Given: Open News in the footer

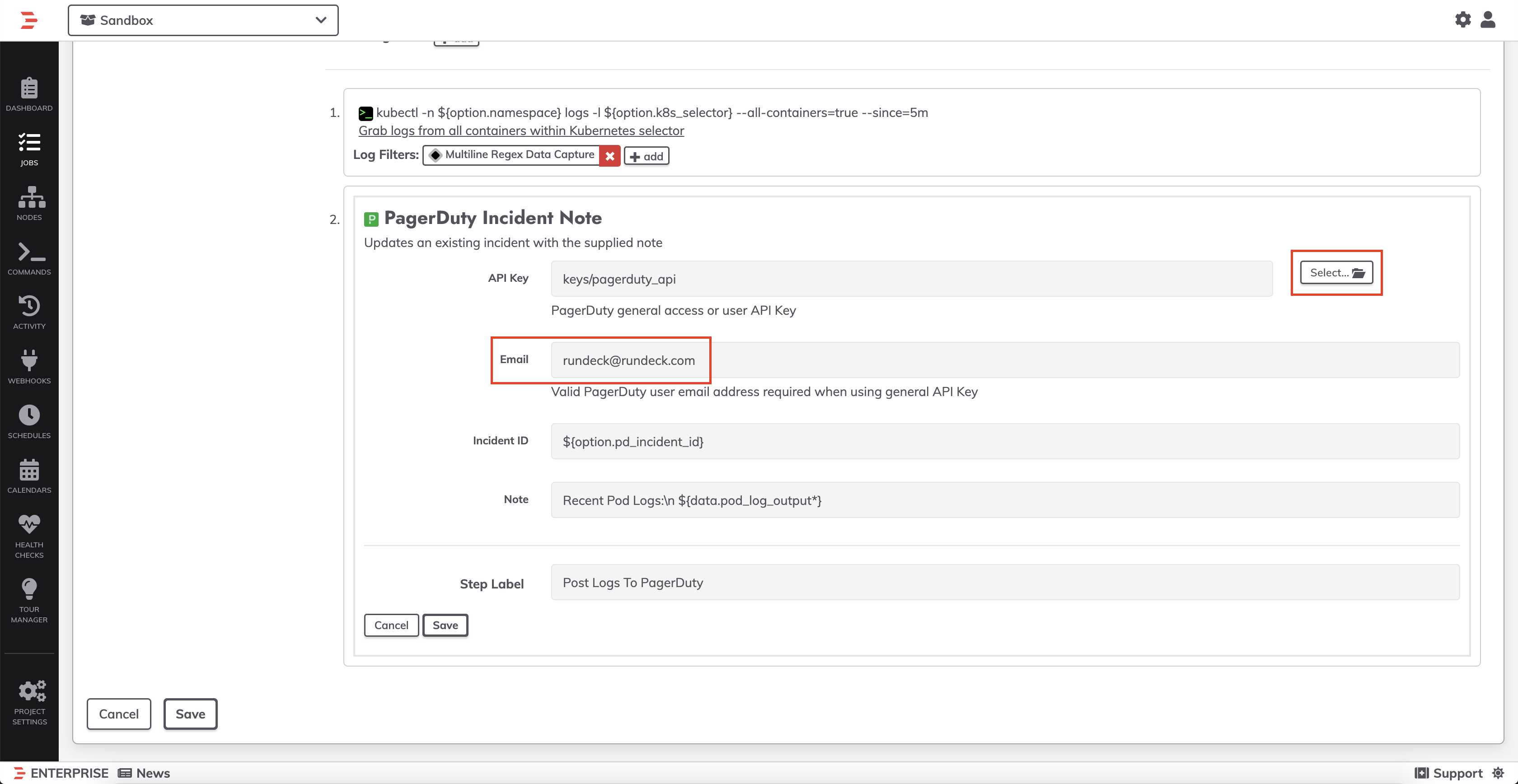Looking at the screenshot, I should 145,774.
